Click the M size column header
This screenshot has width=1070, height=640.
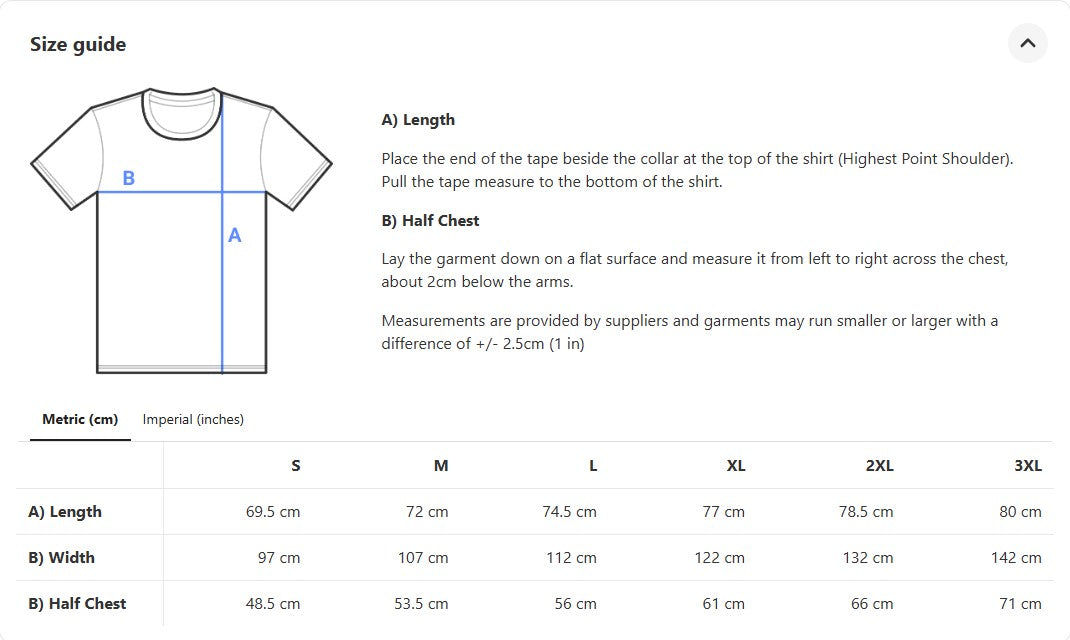point(440,465)
